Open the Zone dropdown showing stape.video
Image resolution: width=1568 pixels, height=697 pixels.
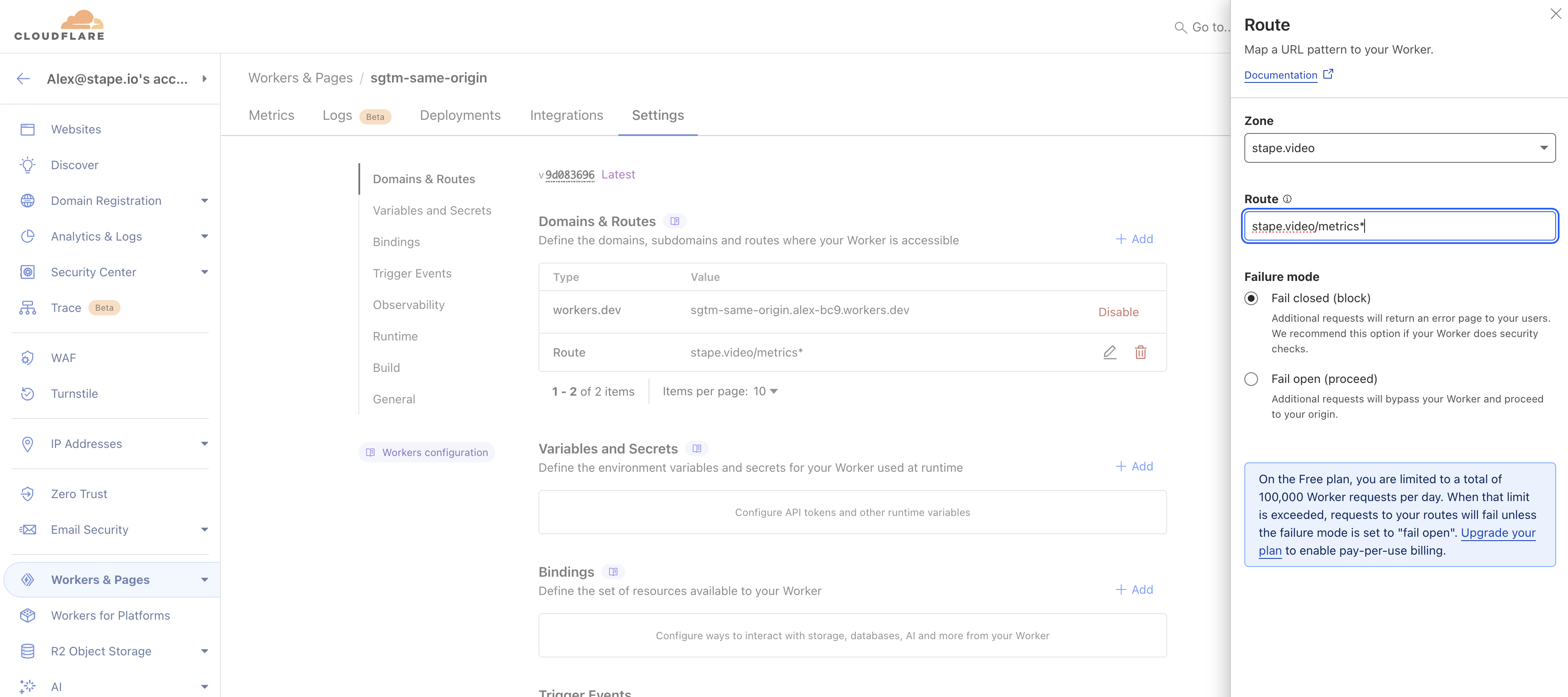tap(1399, 148)
